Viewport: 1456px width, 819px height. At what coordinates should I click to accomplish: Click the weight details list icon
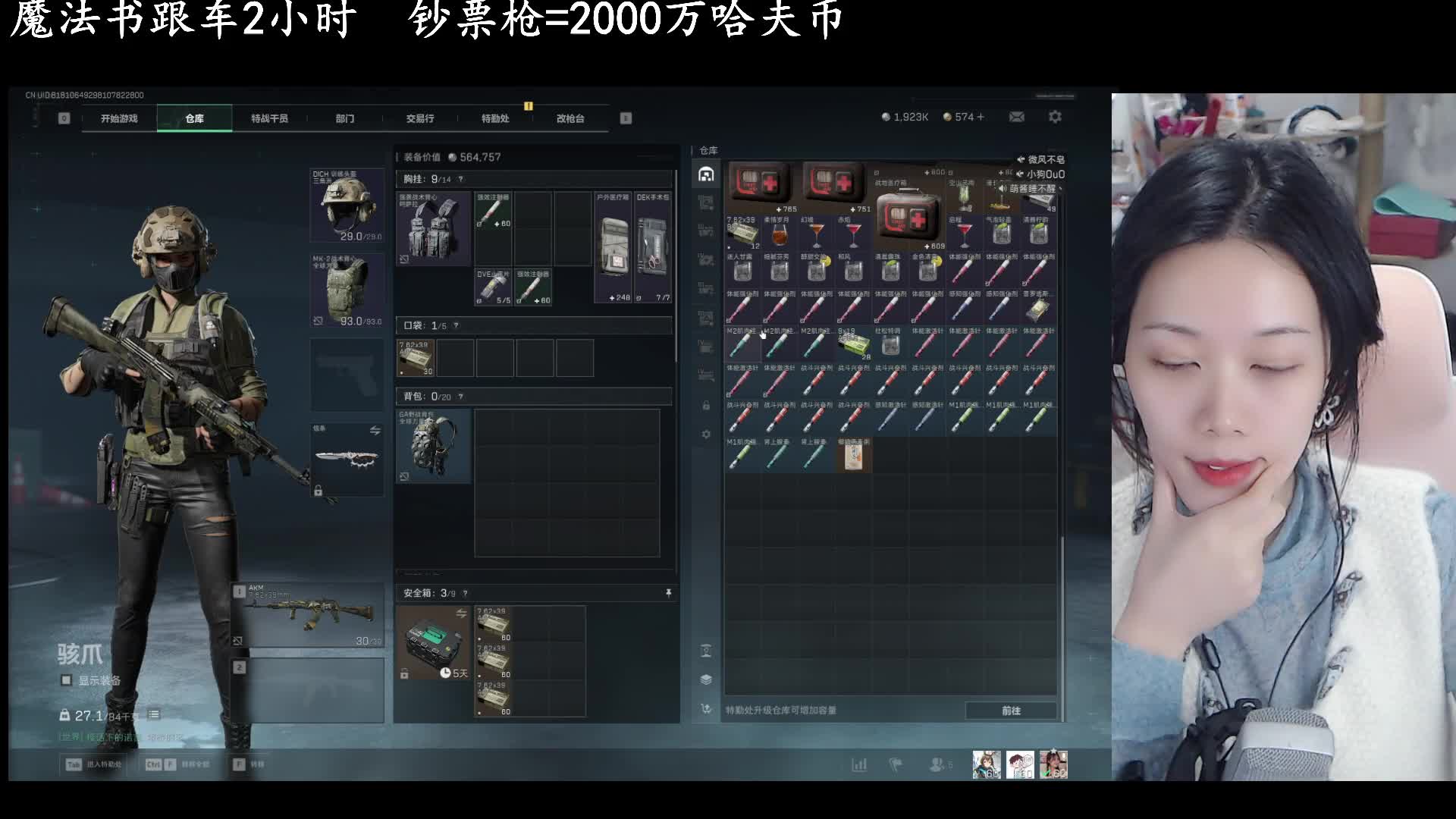(x=154, y=714)
